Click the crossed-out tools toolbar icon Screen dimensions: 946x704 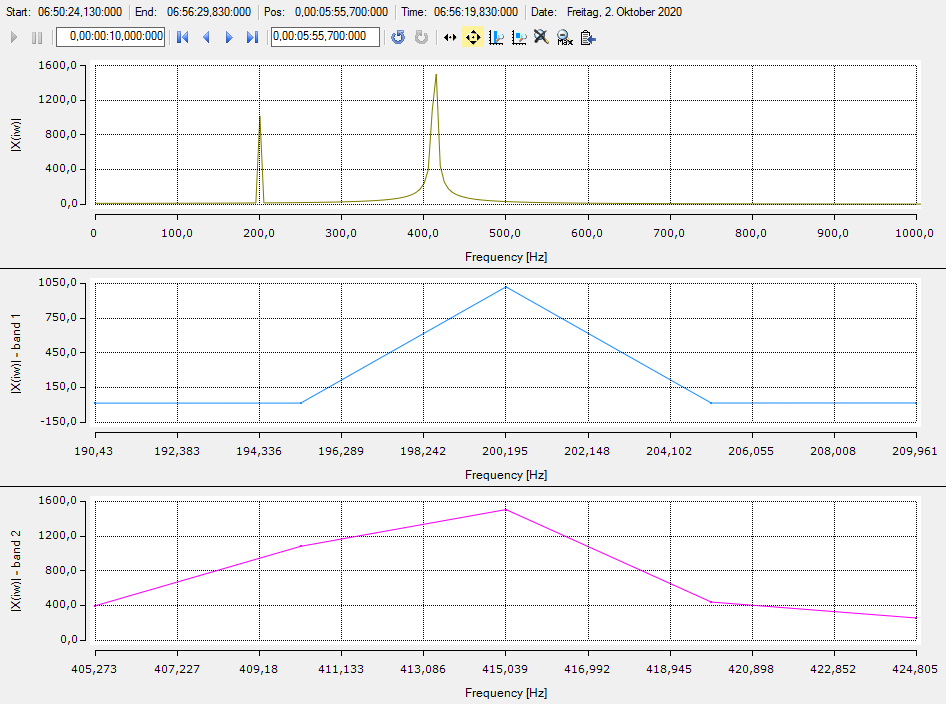[x=541, y=37]
